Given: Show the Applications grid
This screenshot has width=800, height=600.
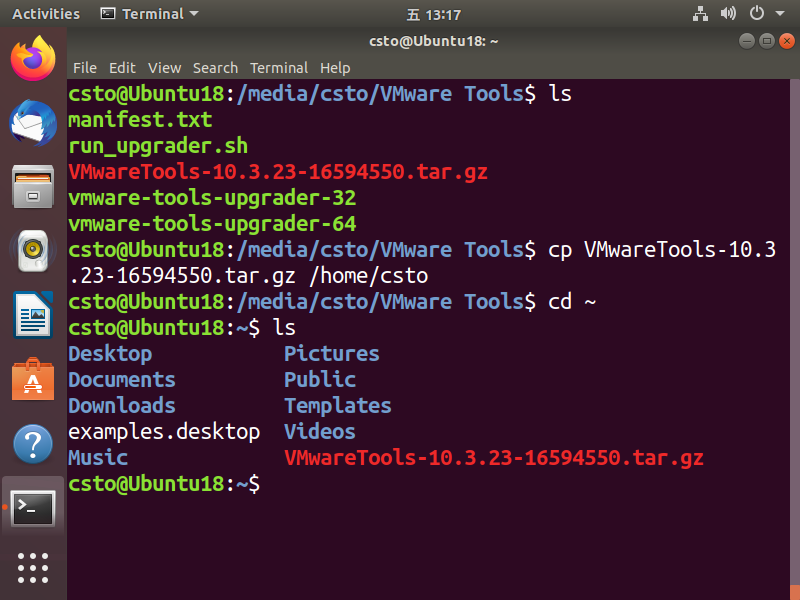Looking at the screenshot, I should pos(32,568).
